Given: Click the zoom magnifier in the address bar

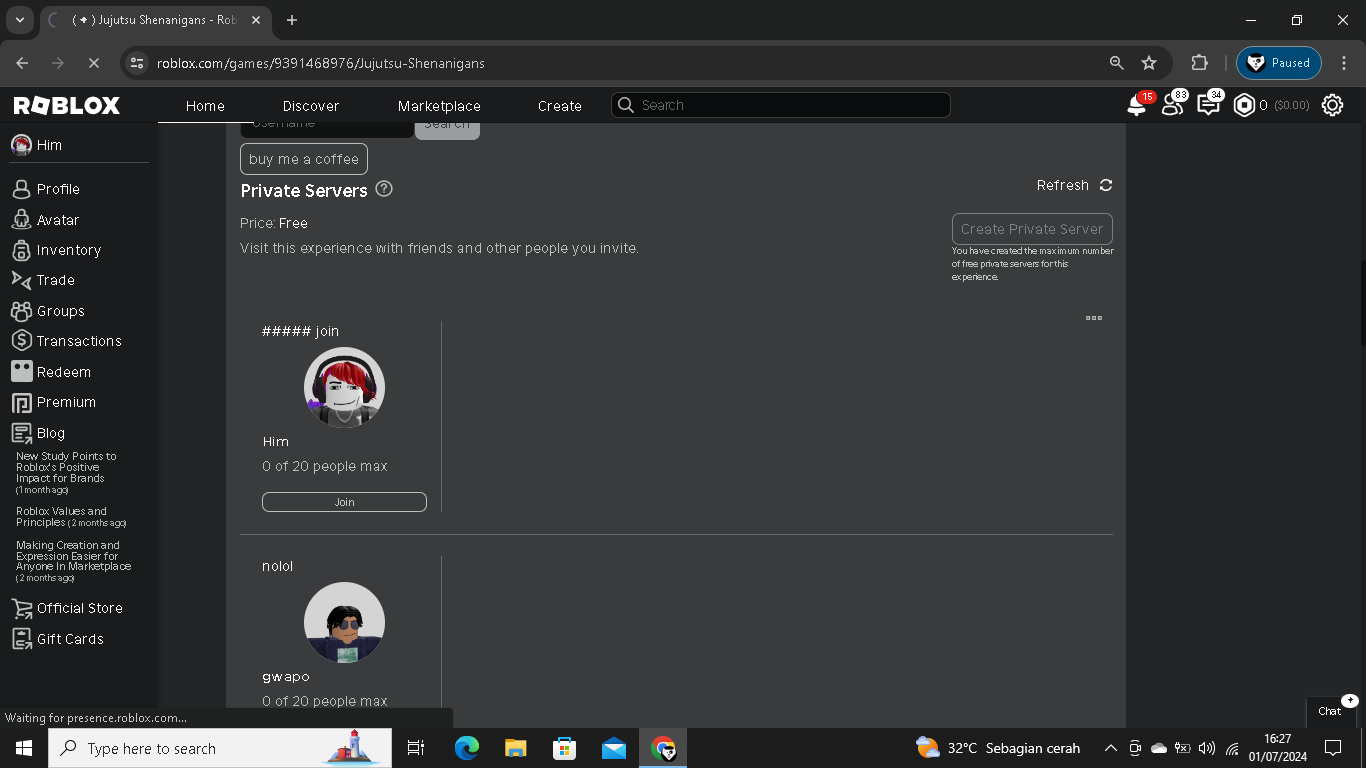Looking at the screenshot, I should pyautogui.click(x=1117, y=63).
